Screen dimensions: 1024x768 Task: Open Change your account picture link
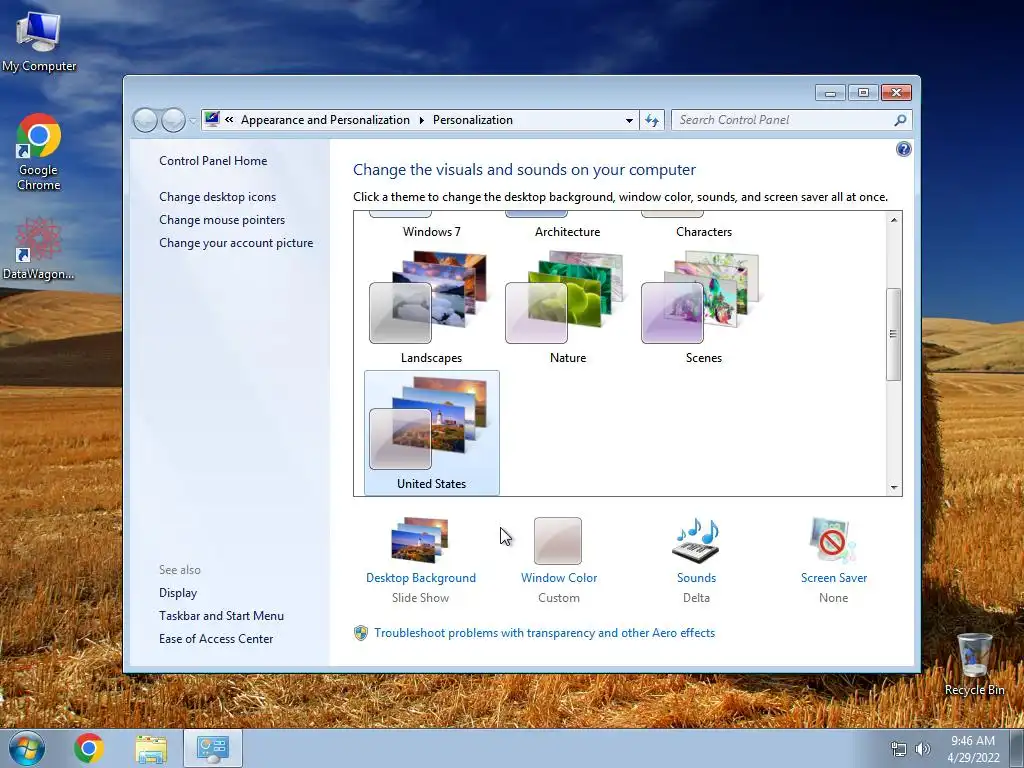click(x=236, y=243)
